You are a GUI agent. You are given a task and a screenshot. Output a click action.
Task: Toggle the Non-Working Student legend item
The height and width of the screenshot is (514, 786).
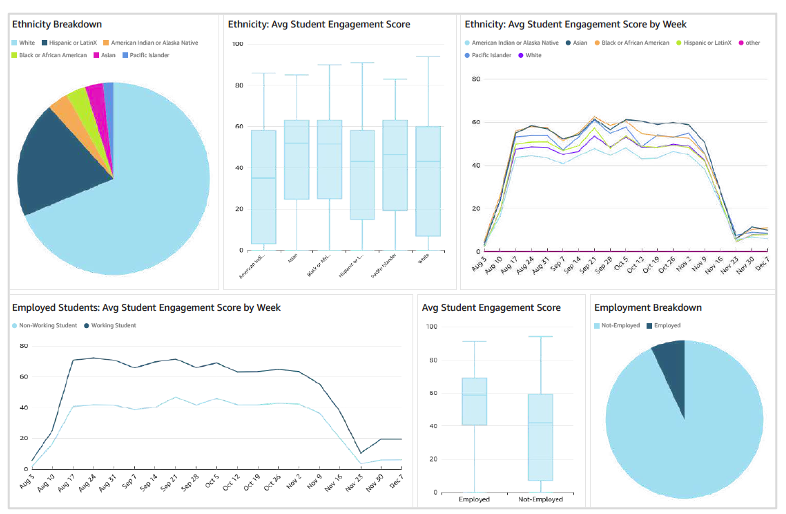[x=45, y=326]
